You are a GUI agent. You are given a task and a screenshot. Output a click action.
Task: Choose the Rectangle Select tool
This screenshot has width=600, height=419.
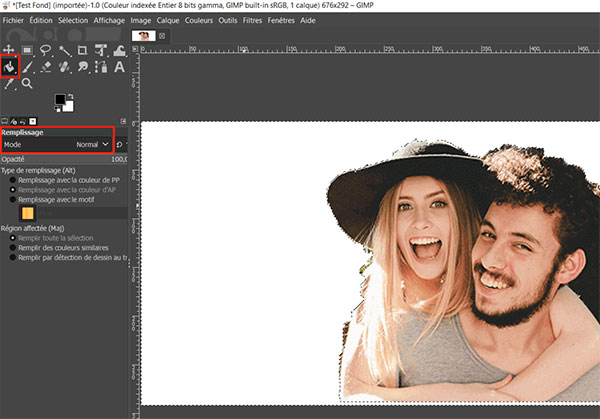click(28, 49)
